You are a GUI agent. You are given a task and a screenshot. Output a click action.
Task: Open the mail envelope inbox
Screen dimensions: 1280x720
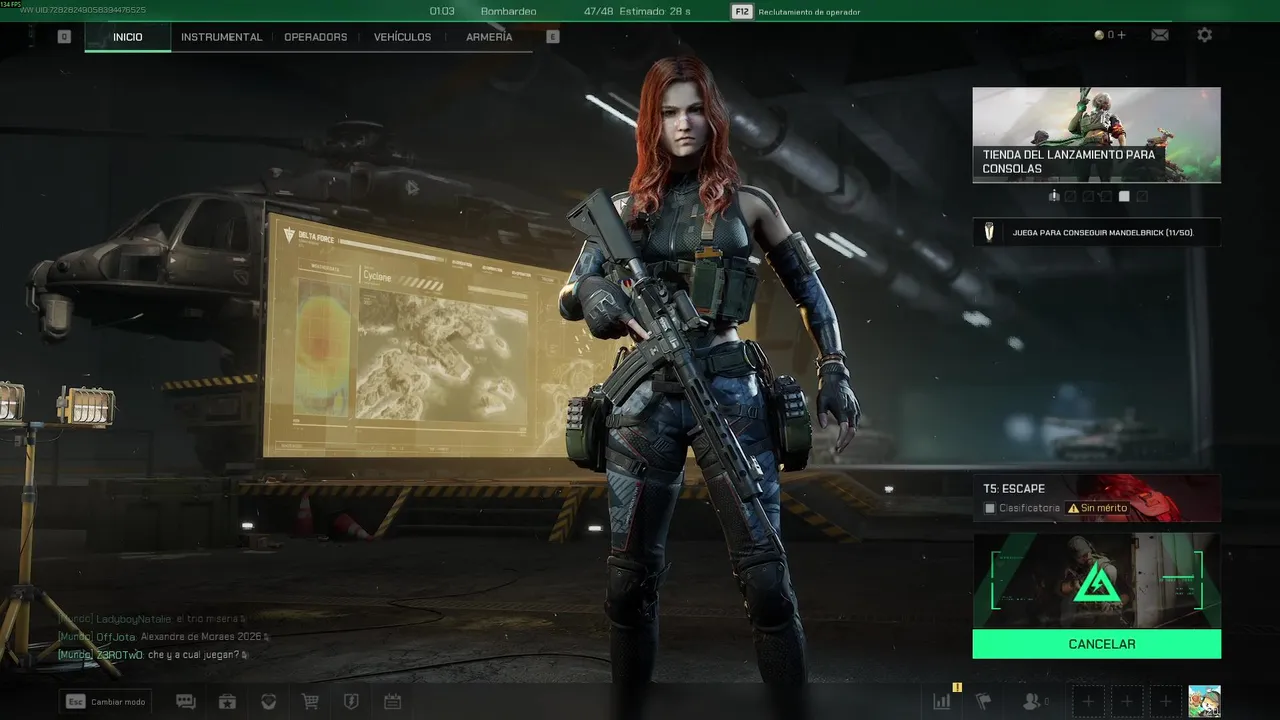(x=1160, y=35)
